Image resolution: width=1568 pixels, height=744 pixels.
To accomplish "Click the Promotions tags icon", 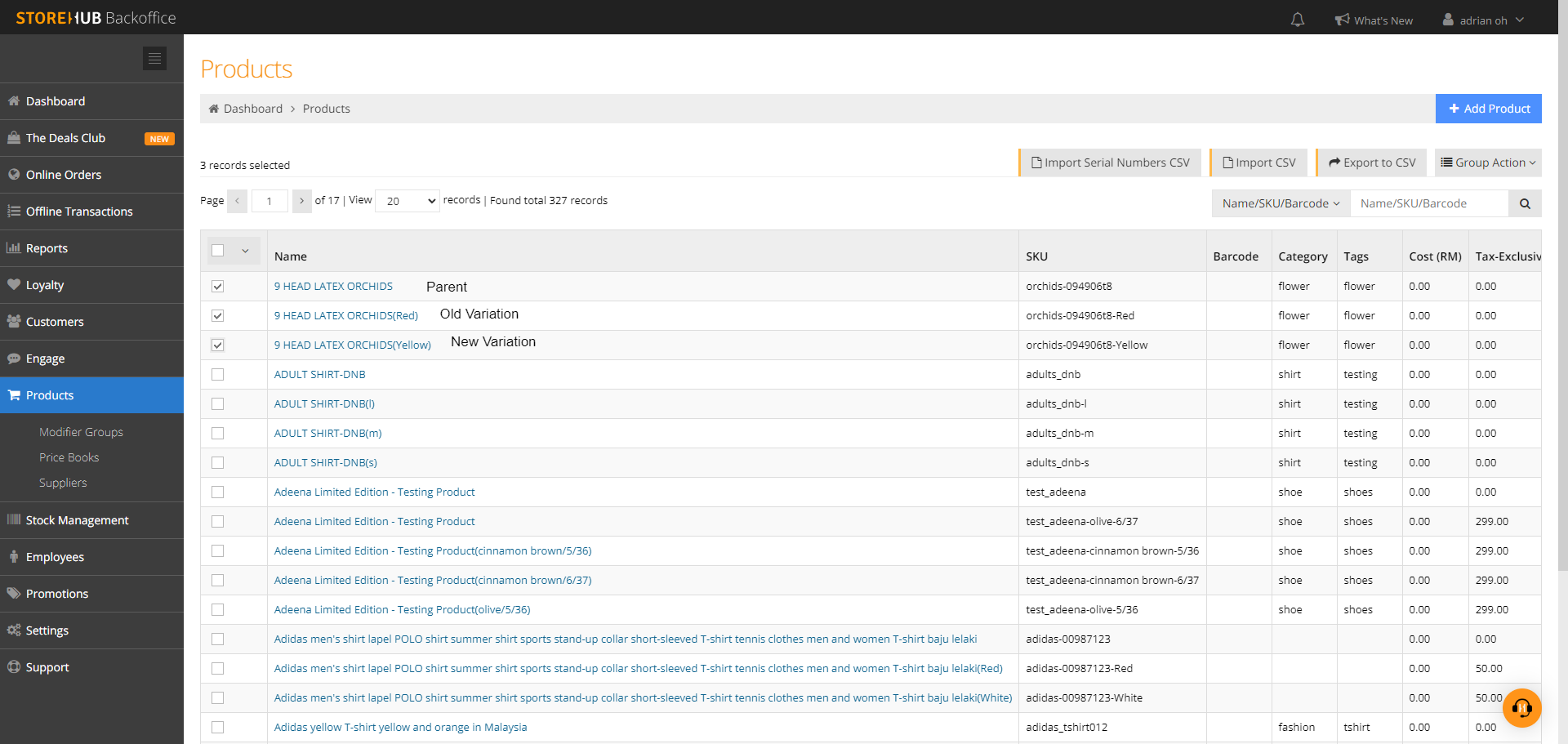I will click(x=14, y=594).
